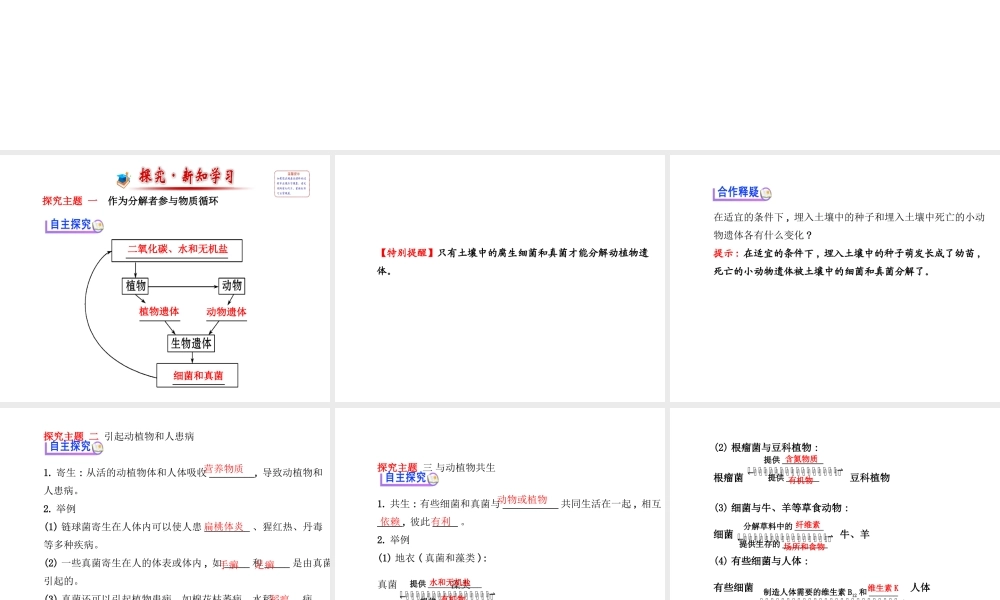This screenshot has height=600, width=1000.
Task: Click the red answer 水和无机盐 in the 地衣 diagram
Action: point(450,583)
